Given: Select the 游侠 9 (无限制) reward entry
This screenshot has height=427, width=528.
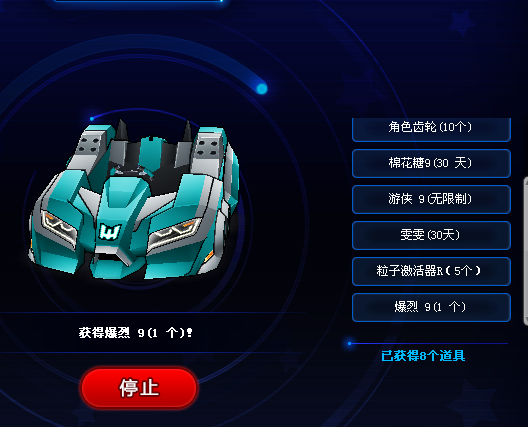Looking at the screenshot, I should 431,199.
